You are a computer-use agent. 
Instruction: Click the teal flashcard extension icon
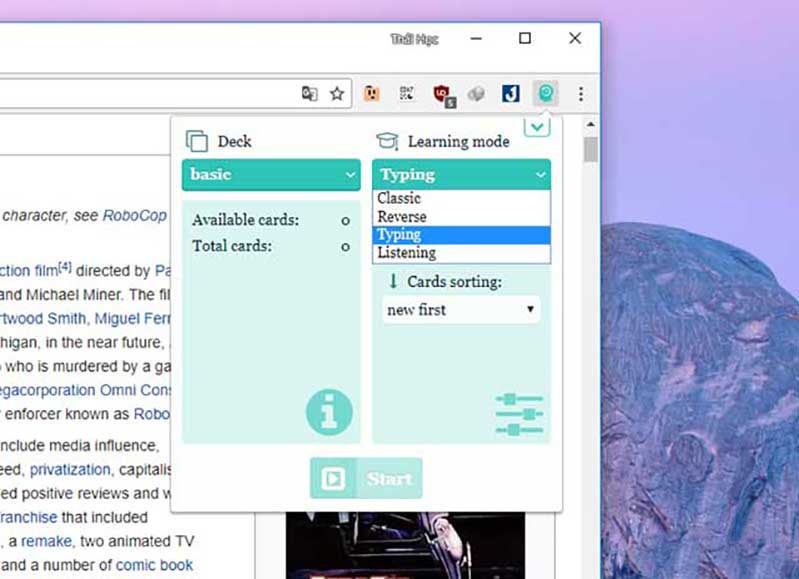(546, 93)
